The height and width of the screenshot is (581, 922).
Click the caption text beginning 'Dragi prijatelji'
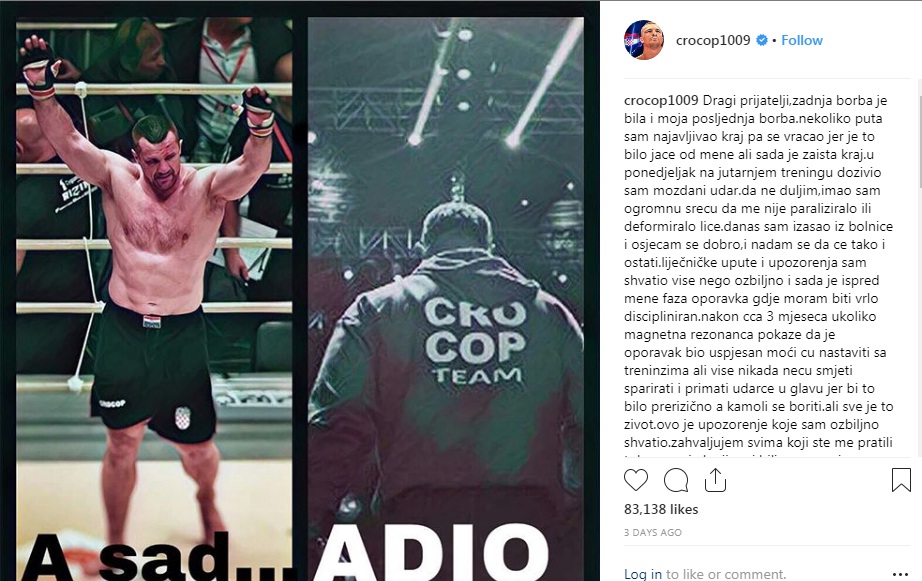pos(759,271)
